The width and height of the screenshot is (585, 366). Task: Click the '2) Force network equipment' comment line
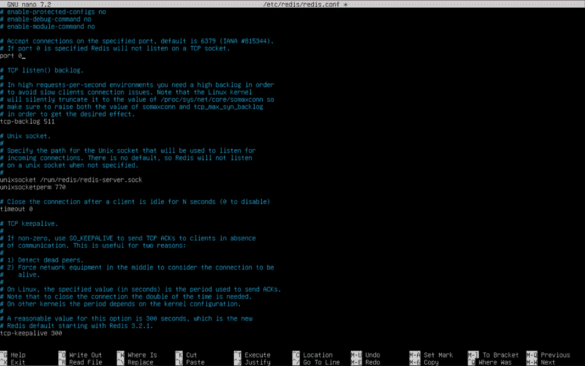tap(137, 268)
